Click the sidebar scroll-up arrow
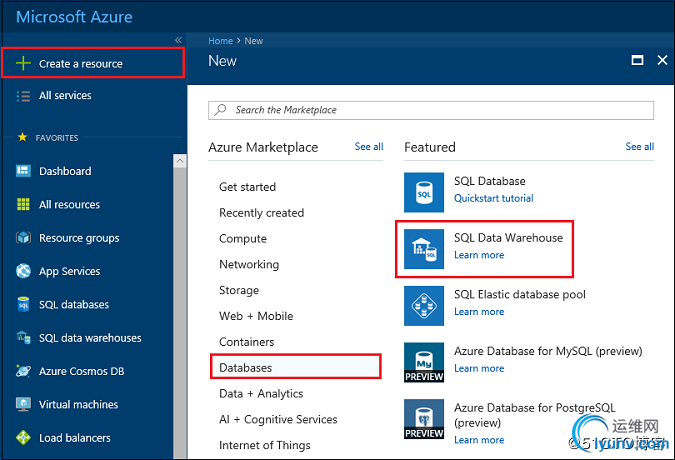Image resolution: width=675 pixels, height=460 pixels. click(180, 161)
